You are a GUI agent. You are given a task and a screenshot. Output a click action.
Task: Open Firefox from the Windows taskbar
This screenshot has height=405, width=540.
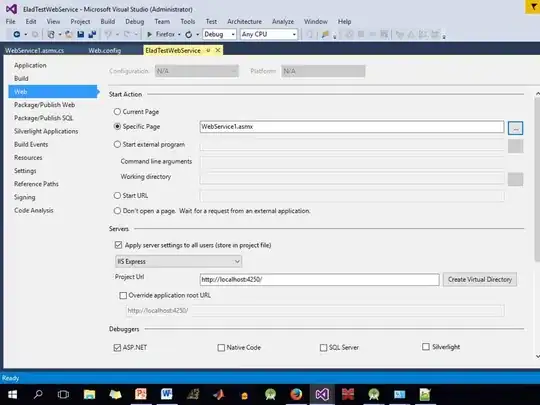(x=296, y=394)
